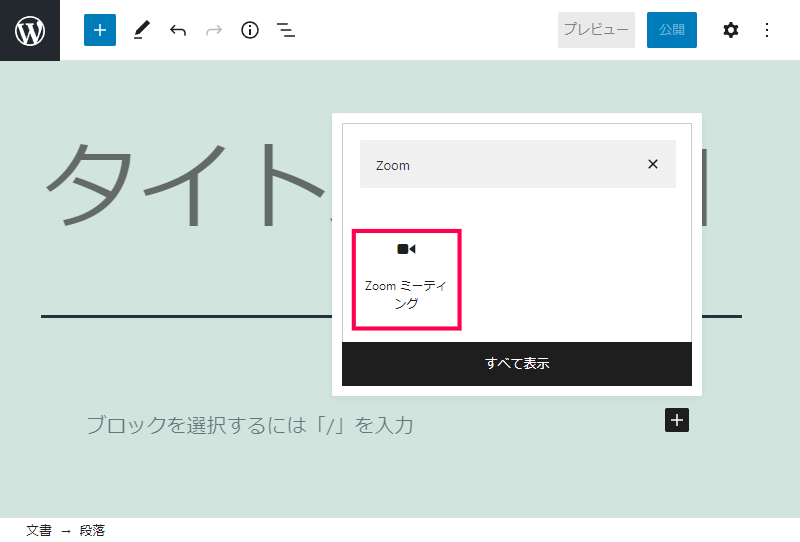
Task: Click the black add block button
Action: 677,420
